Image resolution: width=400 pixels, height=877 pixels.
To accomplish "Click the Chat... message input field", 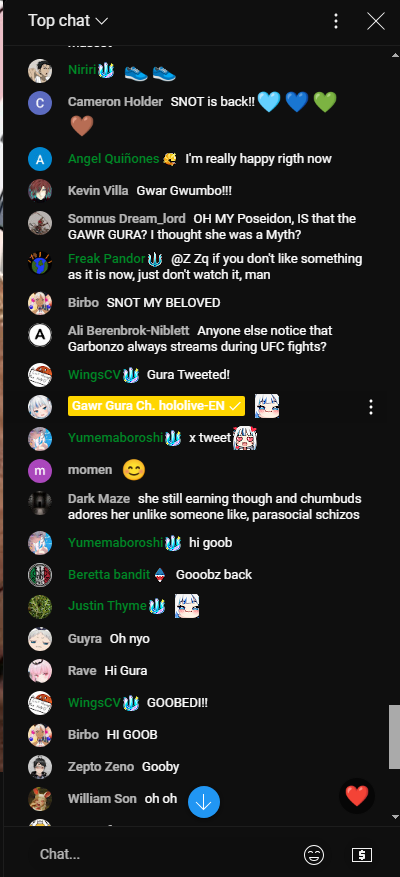I will 162,854.
